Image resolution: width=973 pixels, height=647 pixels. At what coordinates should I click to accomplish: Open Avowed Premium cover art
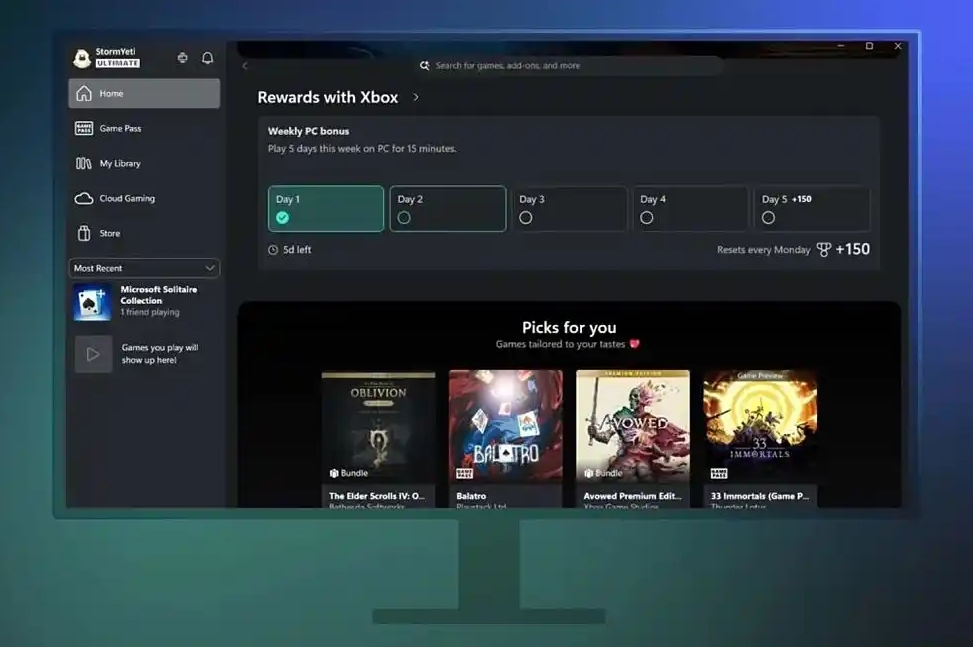click(633, 426)
